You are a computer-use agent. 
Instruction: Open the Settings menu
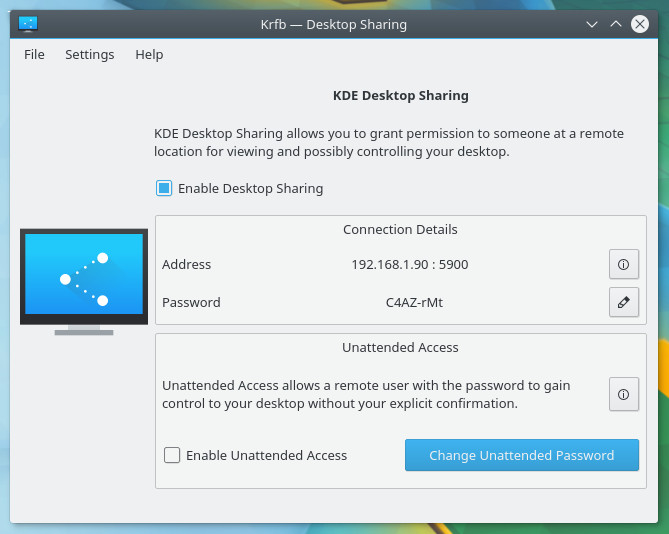tap(90, 54)
